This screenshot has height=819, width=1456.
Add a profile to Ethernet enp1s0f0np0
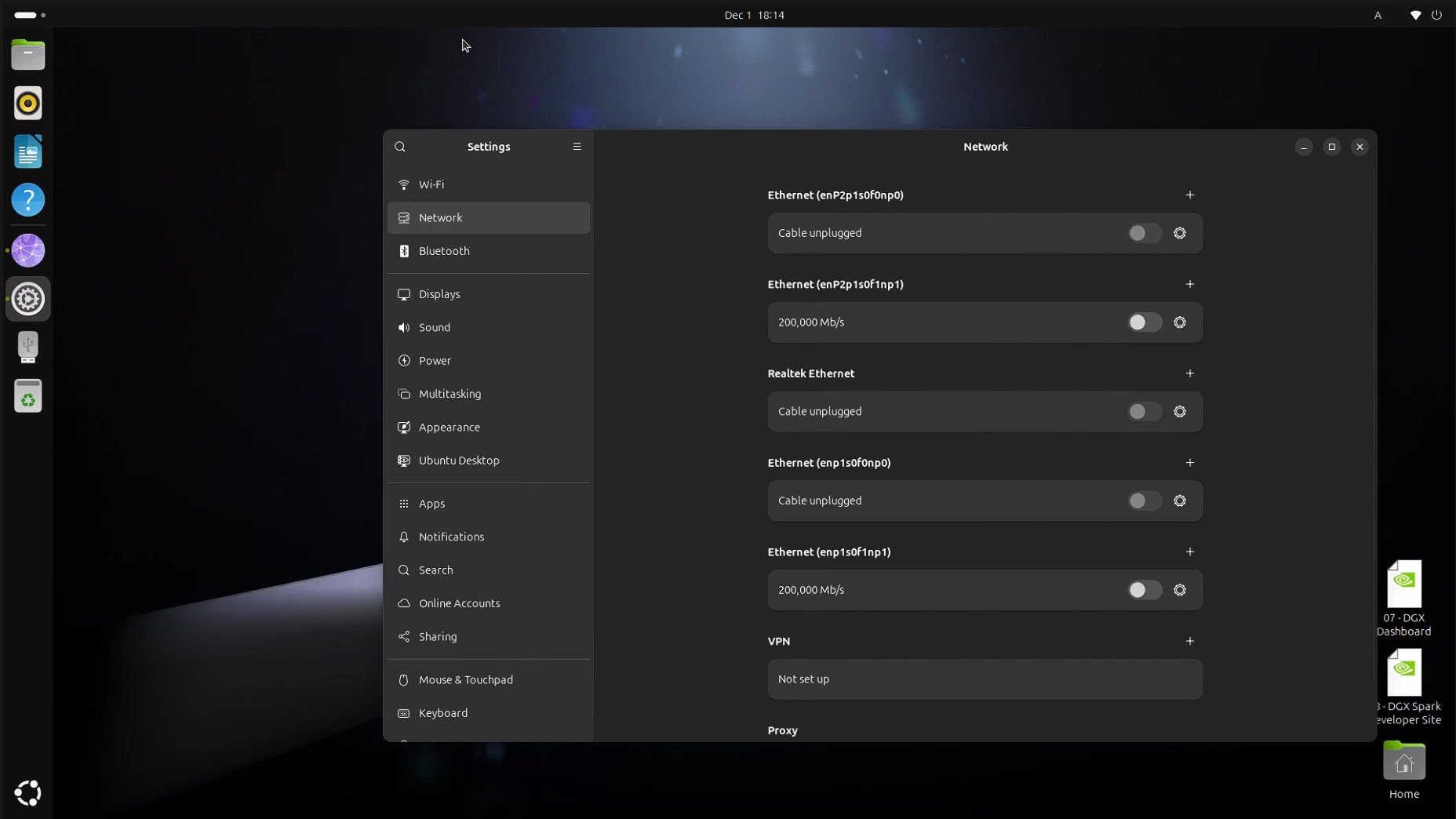click(1190, 463)
